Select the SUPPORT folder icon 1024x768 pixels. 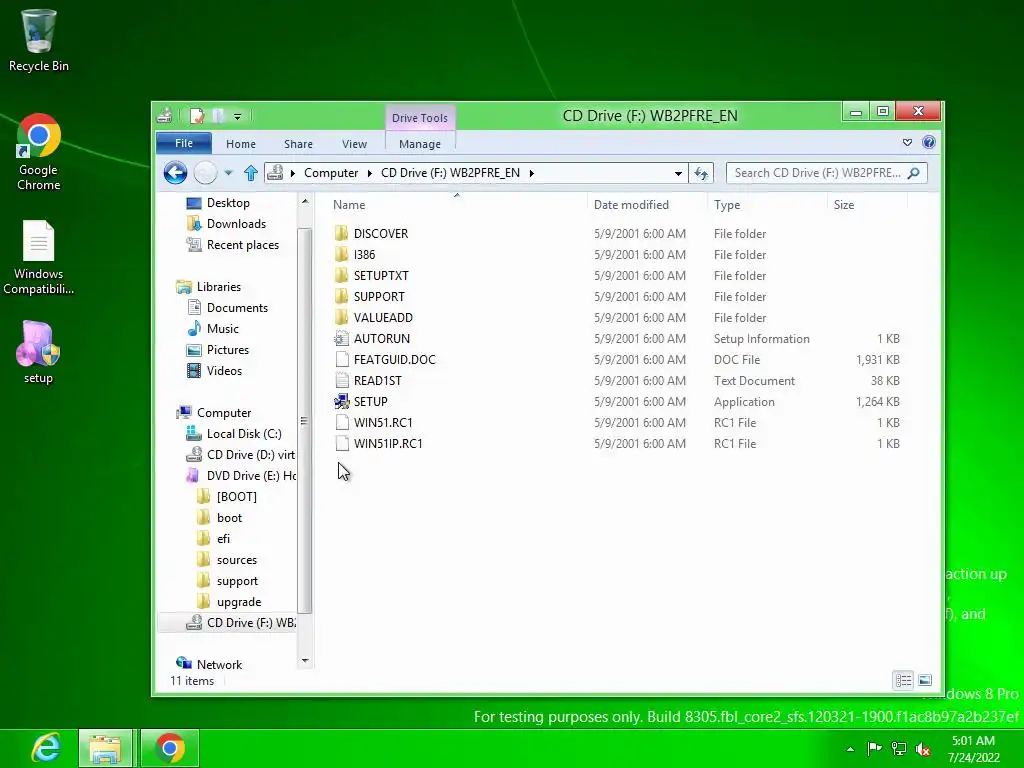[341, 296]
